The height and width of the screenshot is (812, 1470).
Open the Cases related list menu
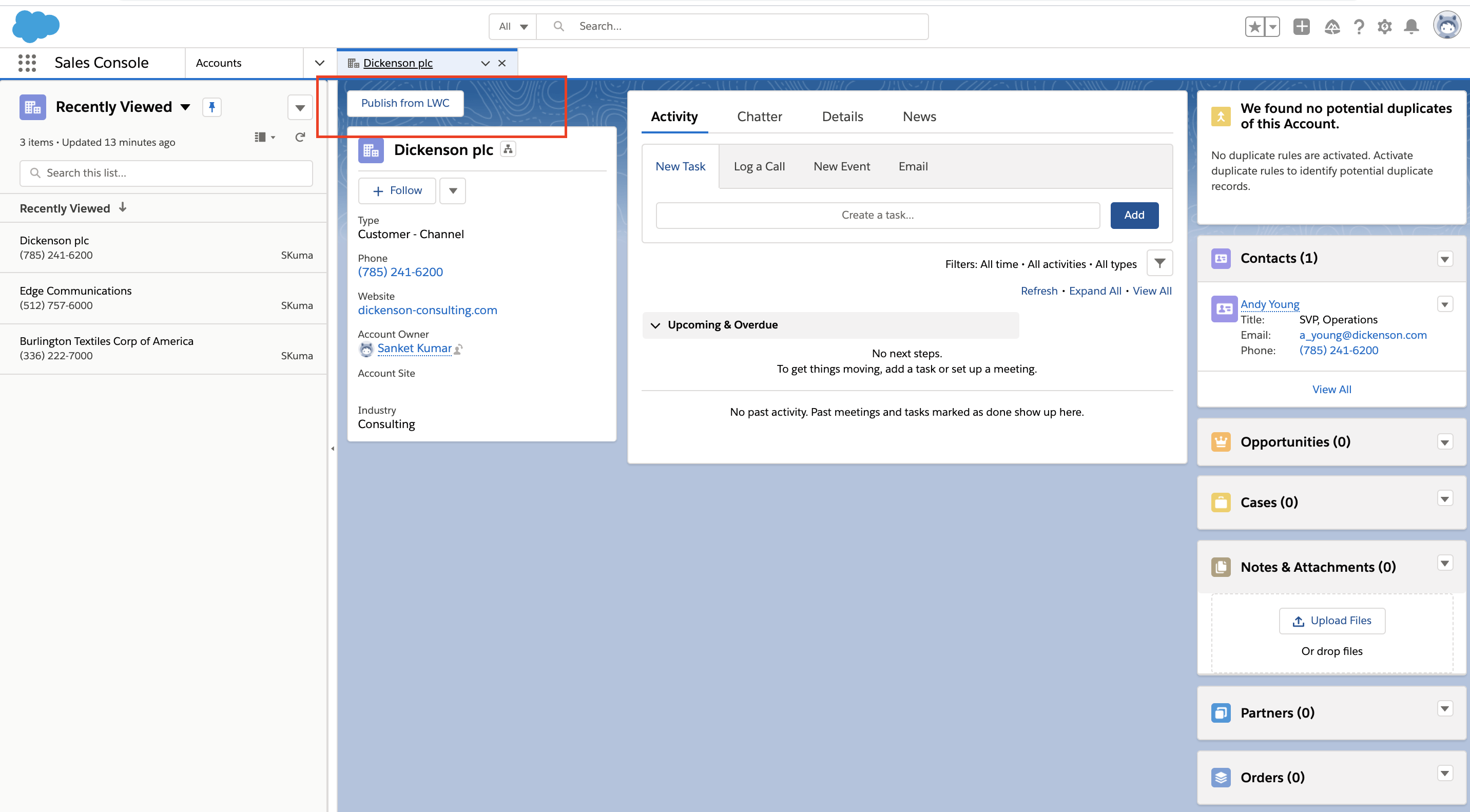pyautogui.click(x=1444, y=499)
